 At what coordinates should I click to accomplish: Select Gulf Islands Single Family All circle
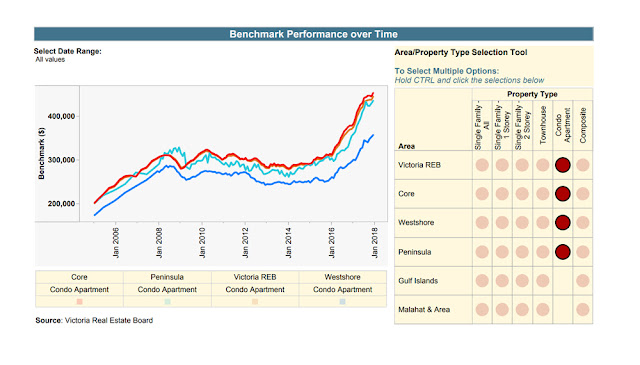[482, 280]
